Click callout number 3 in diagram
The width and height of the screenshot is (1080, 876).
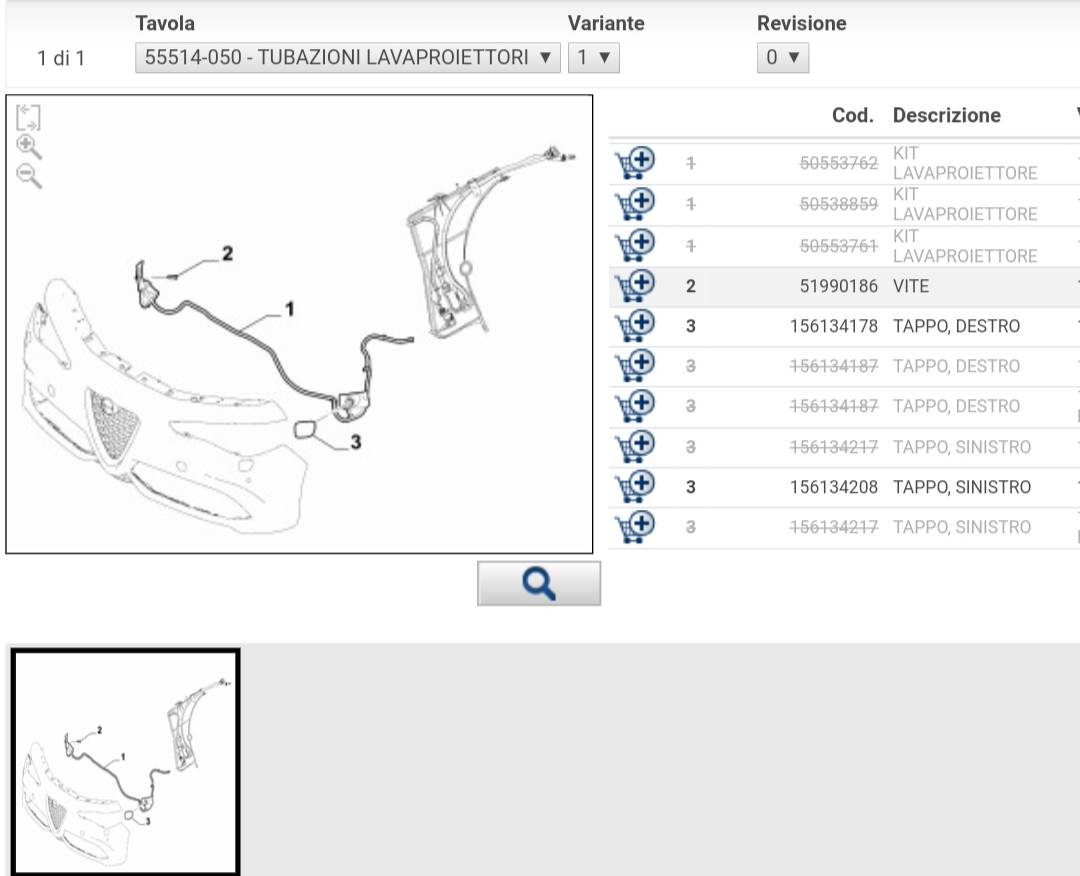tap(355, 442)
